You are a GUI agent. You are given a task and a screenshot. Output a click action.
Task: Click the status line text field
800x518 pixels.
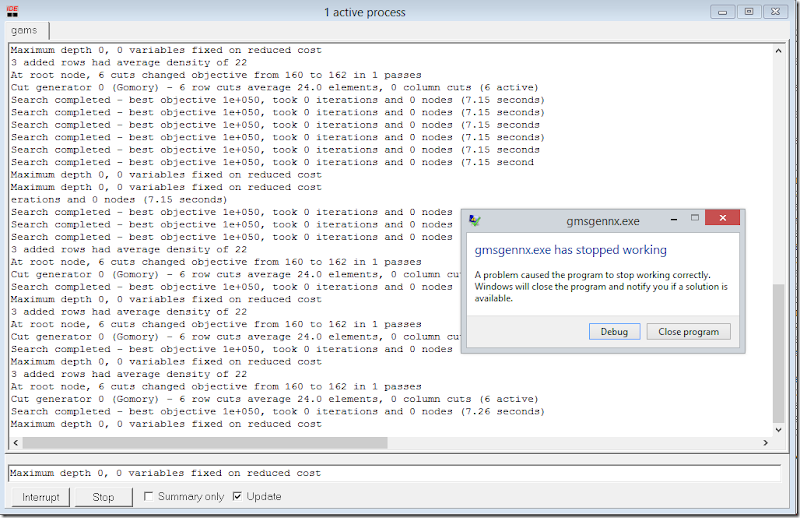pos(394,473)
